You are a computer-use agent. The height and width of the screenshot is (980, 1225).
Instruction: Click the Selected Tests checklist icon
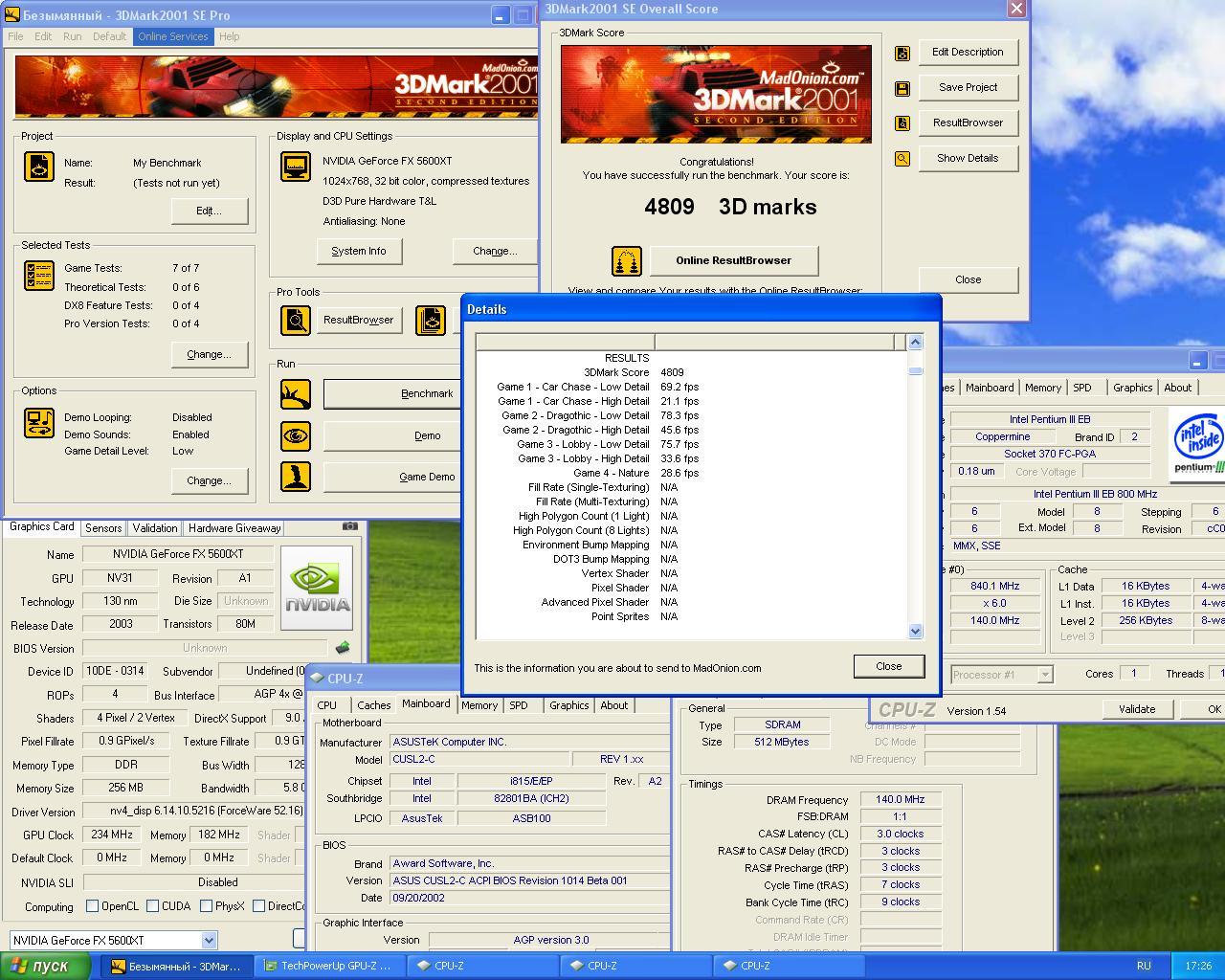38,276
